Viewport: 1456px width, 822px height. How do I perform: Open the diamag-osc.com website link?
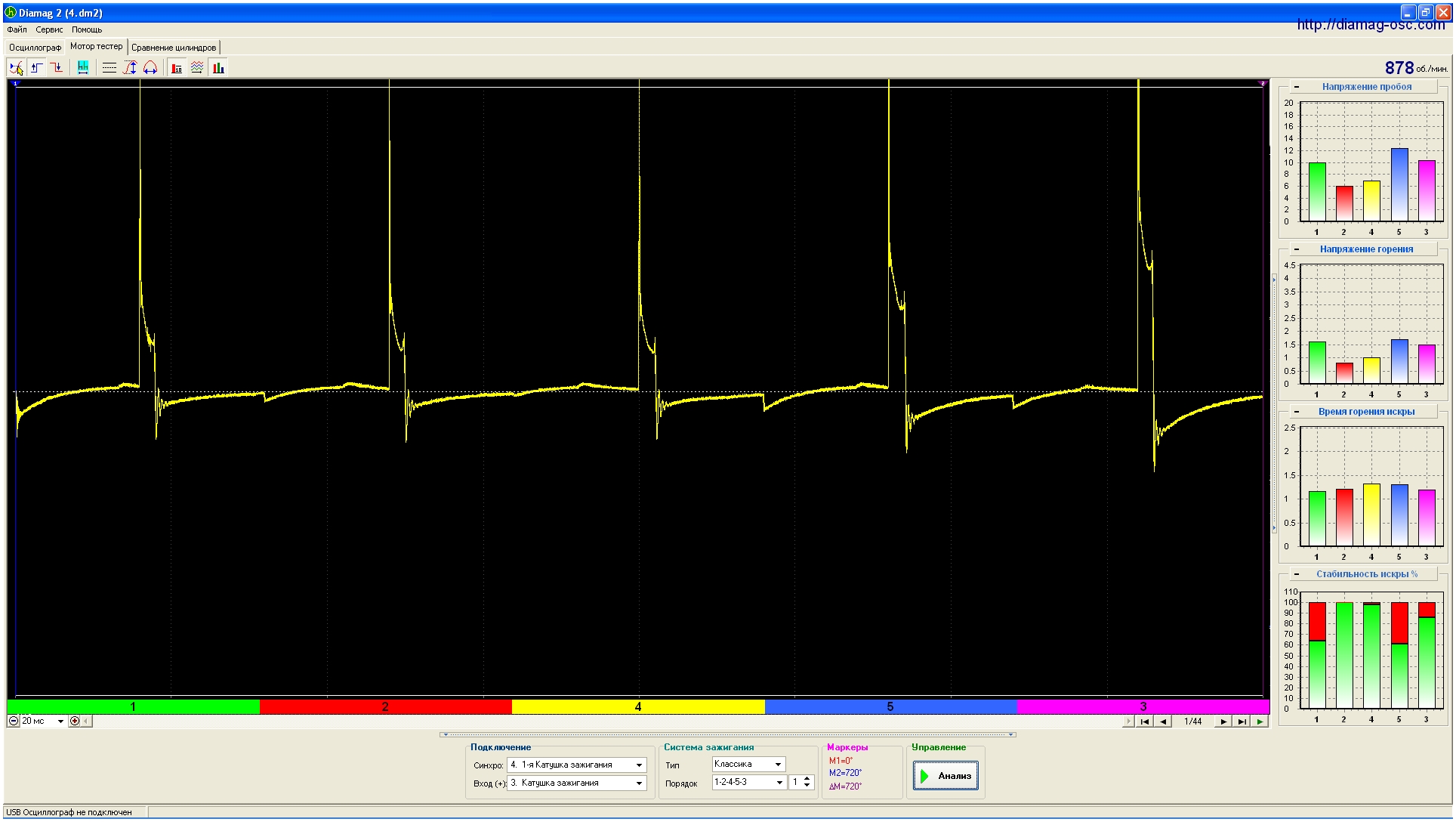pos(1371,24)
